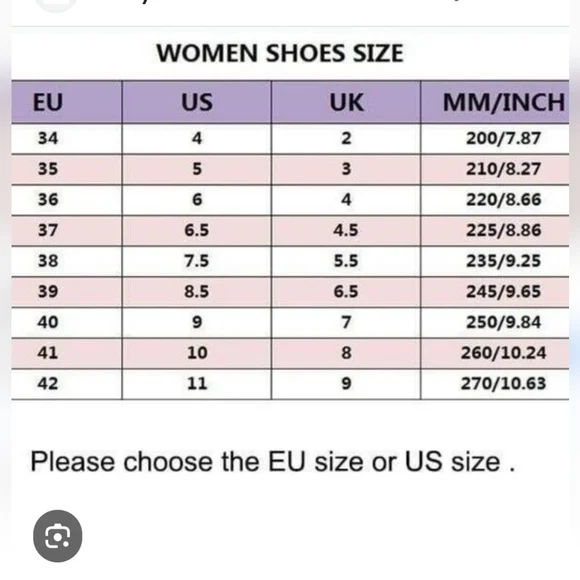
Task: Select the UK column header
Action: point(346,102)
